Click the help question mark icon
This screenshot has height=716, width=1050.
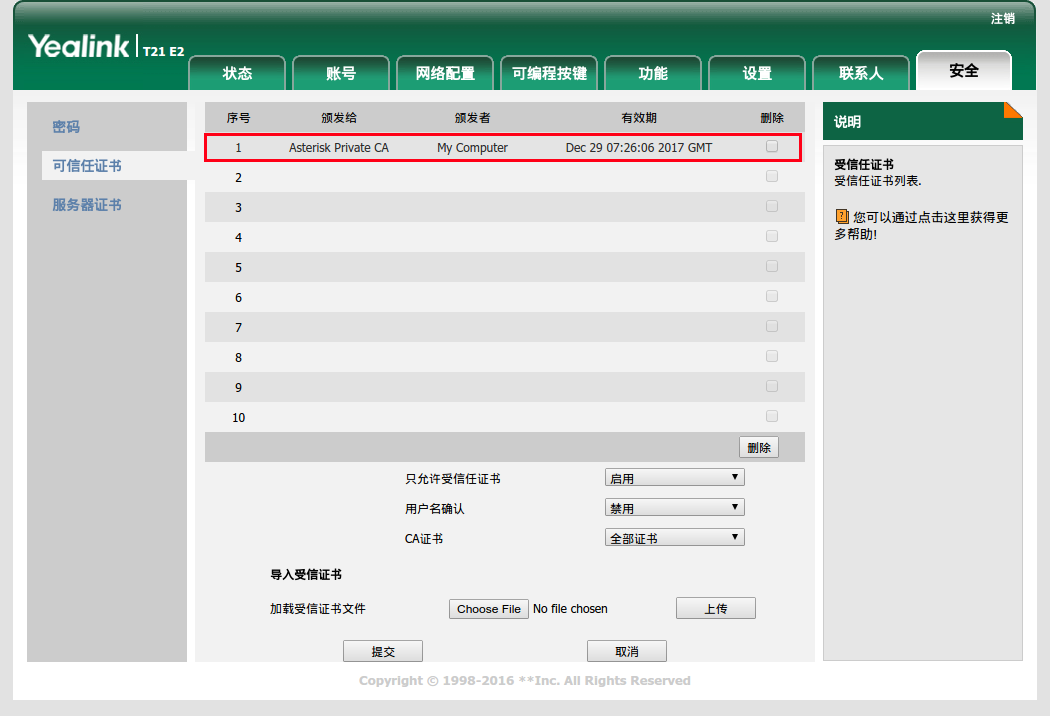(842, 217)
